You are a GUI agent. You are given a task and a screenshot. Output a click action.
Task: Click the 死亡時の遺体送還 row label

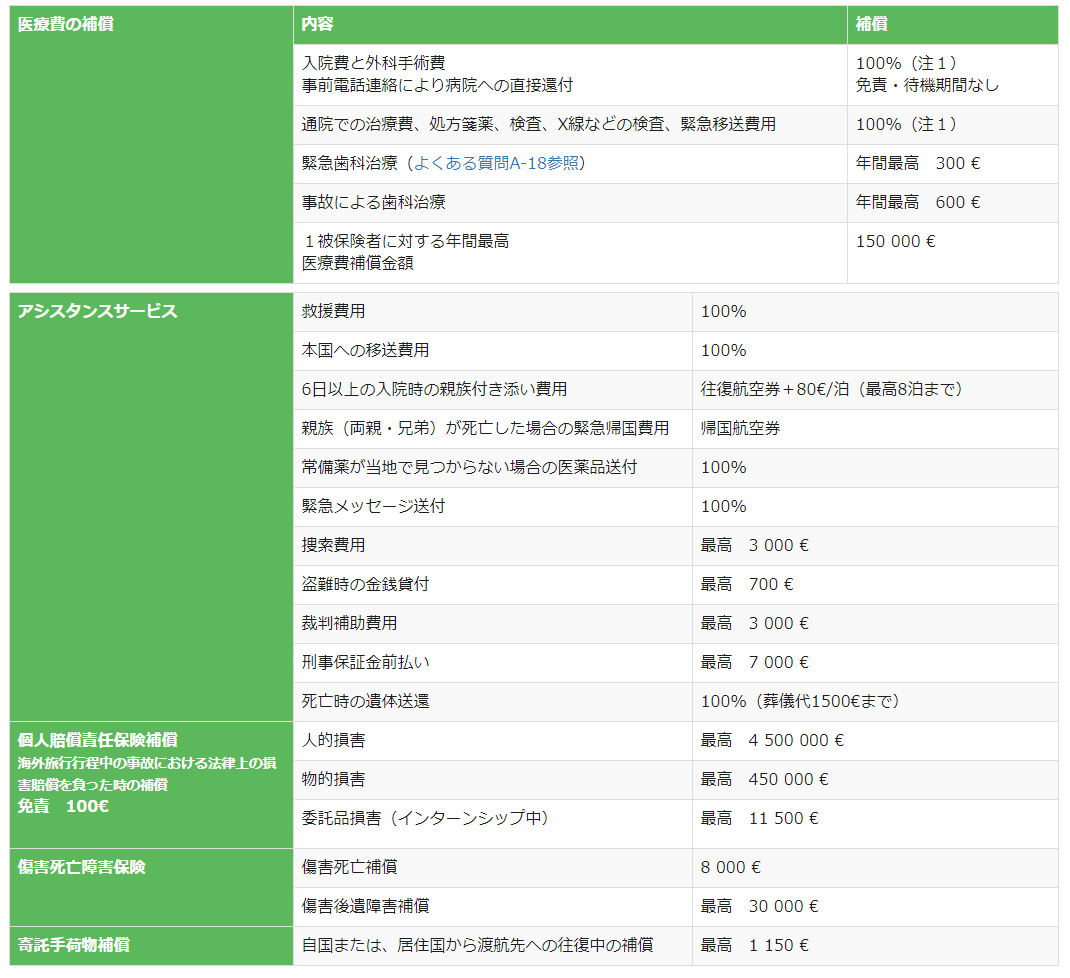365,700
